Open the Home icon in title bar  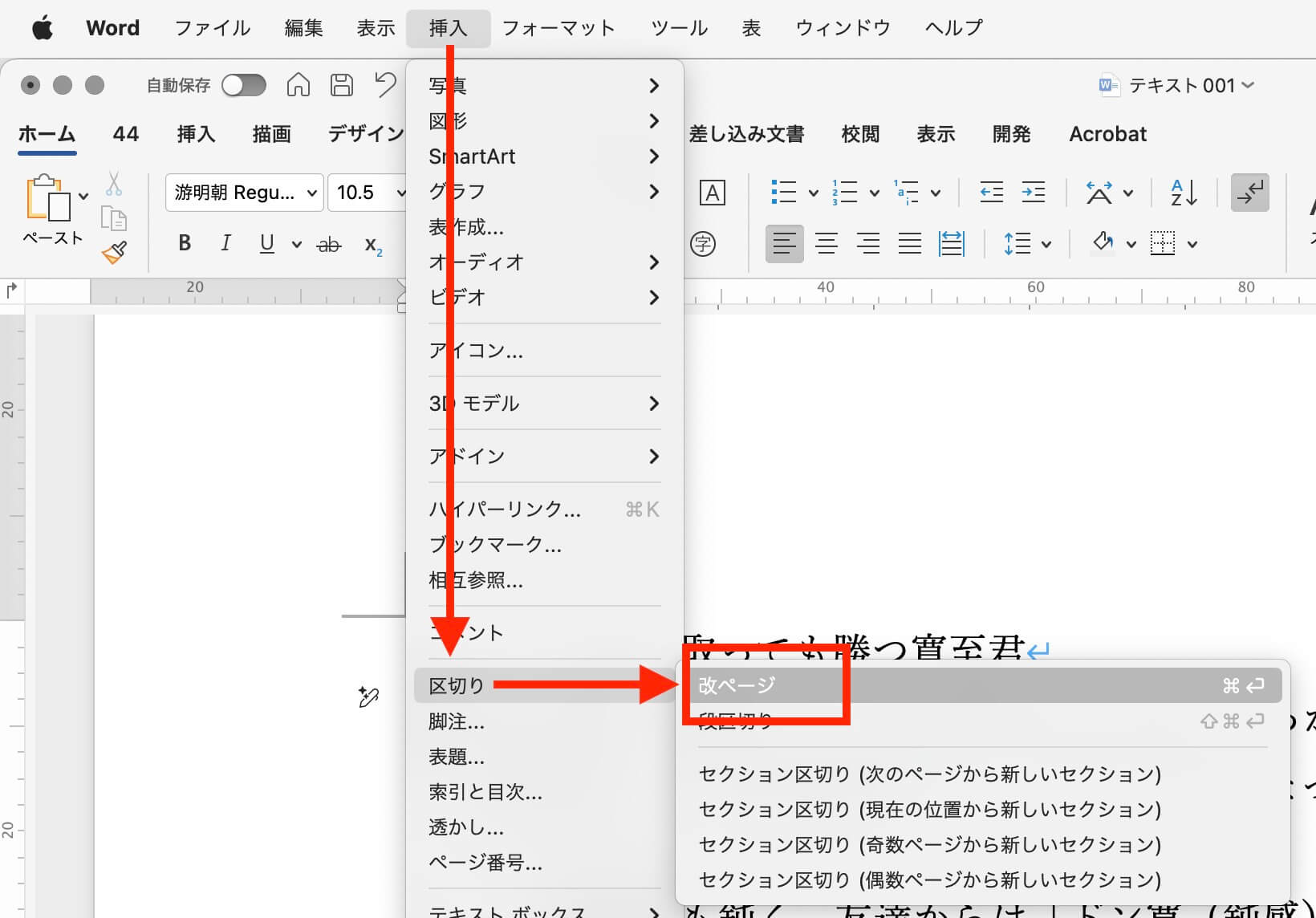click(299, 85)
